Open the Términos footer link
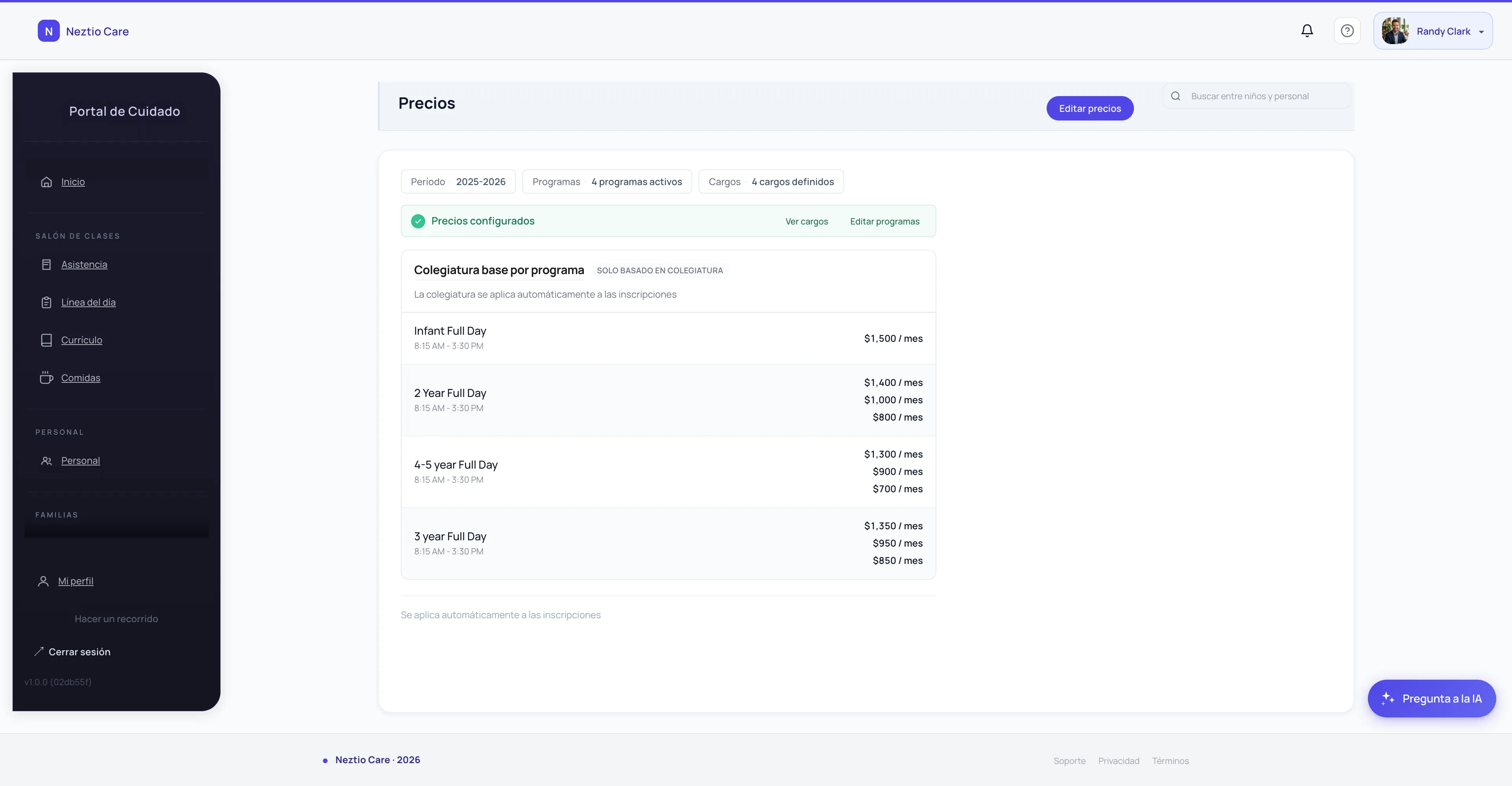This screenshot has width=1512, height=786. [1170, 761]
